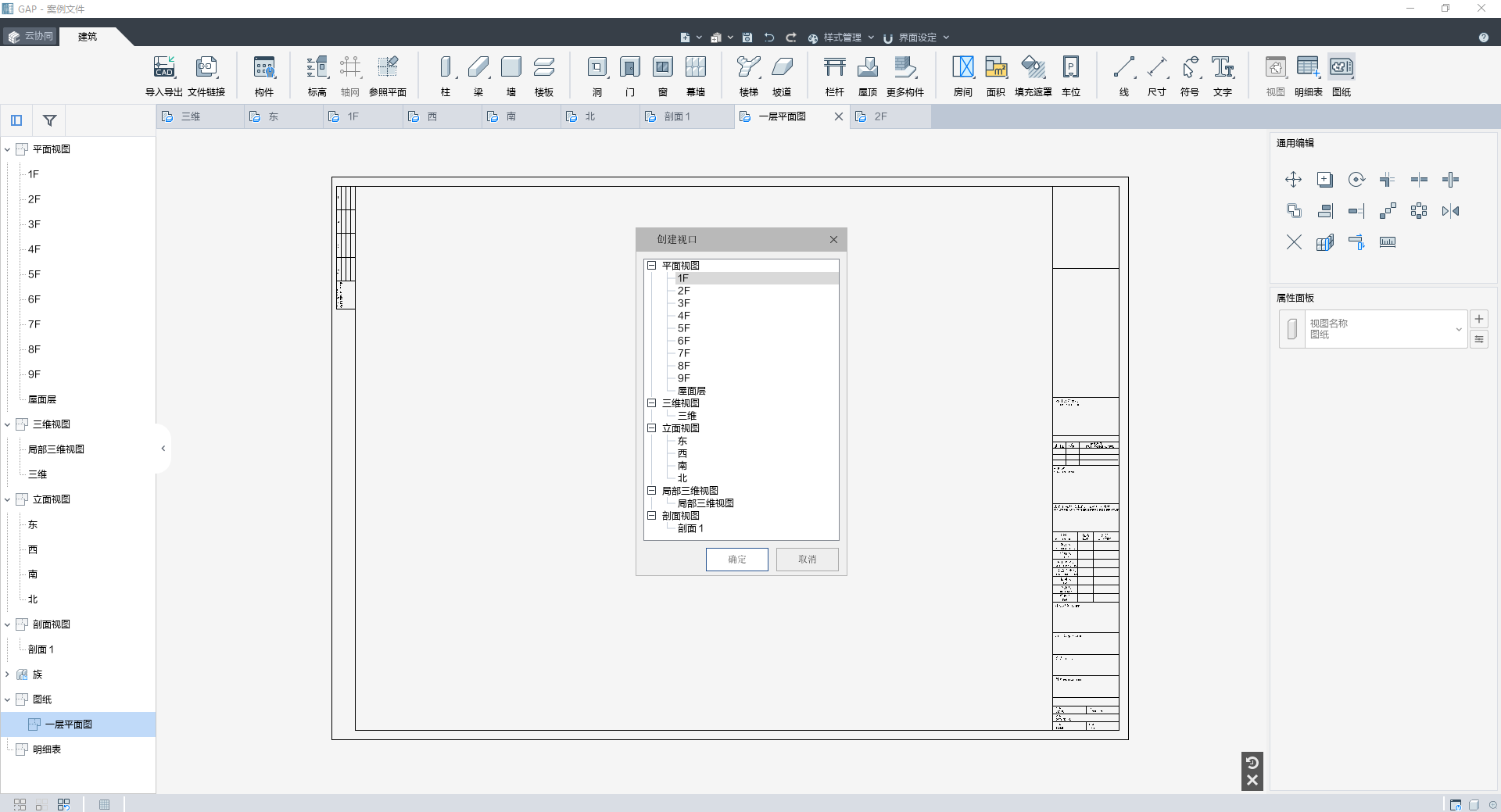Open the file link tool

click(206, 76)
